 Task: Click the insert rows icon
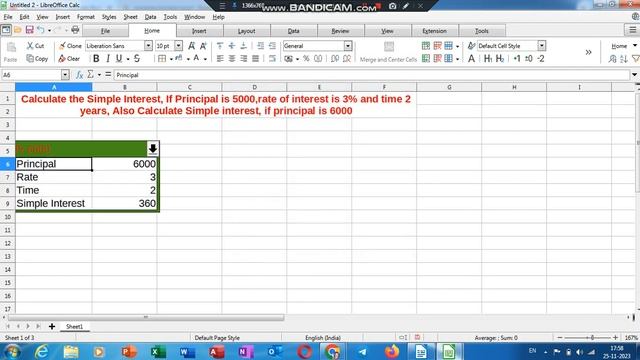[426, 46]
